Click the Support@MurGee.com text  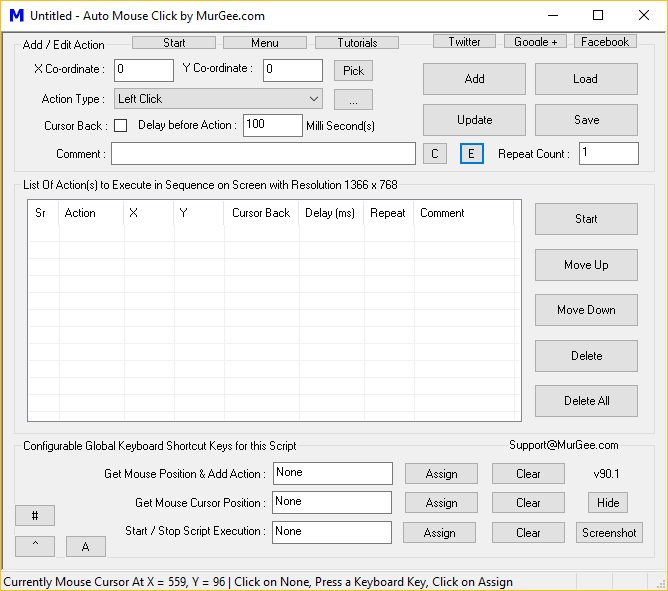564,445
